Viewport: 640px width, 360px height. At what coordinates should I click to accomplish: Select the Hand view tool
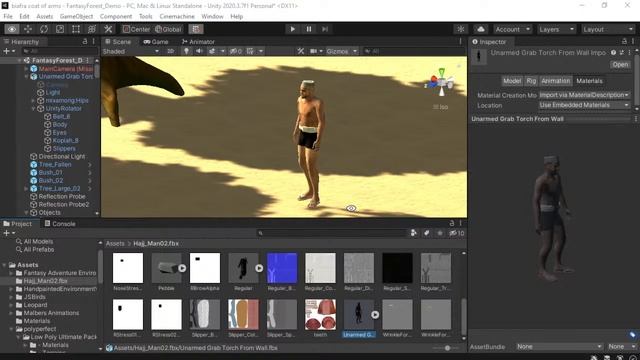tap(11, 29)
